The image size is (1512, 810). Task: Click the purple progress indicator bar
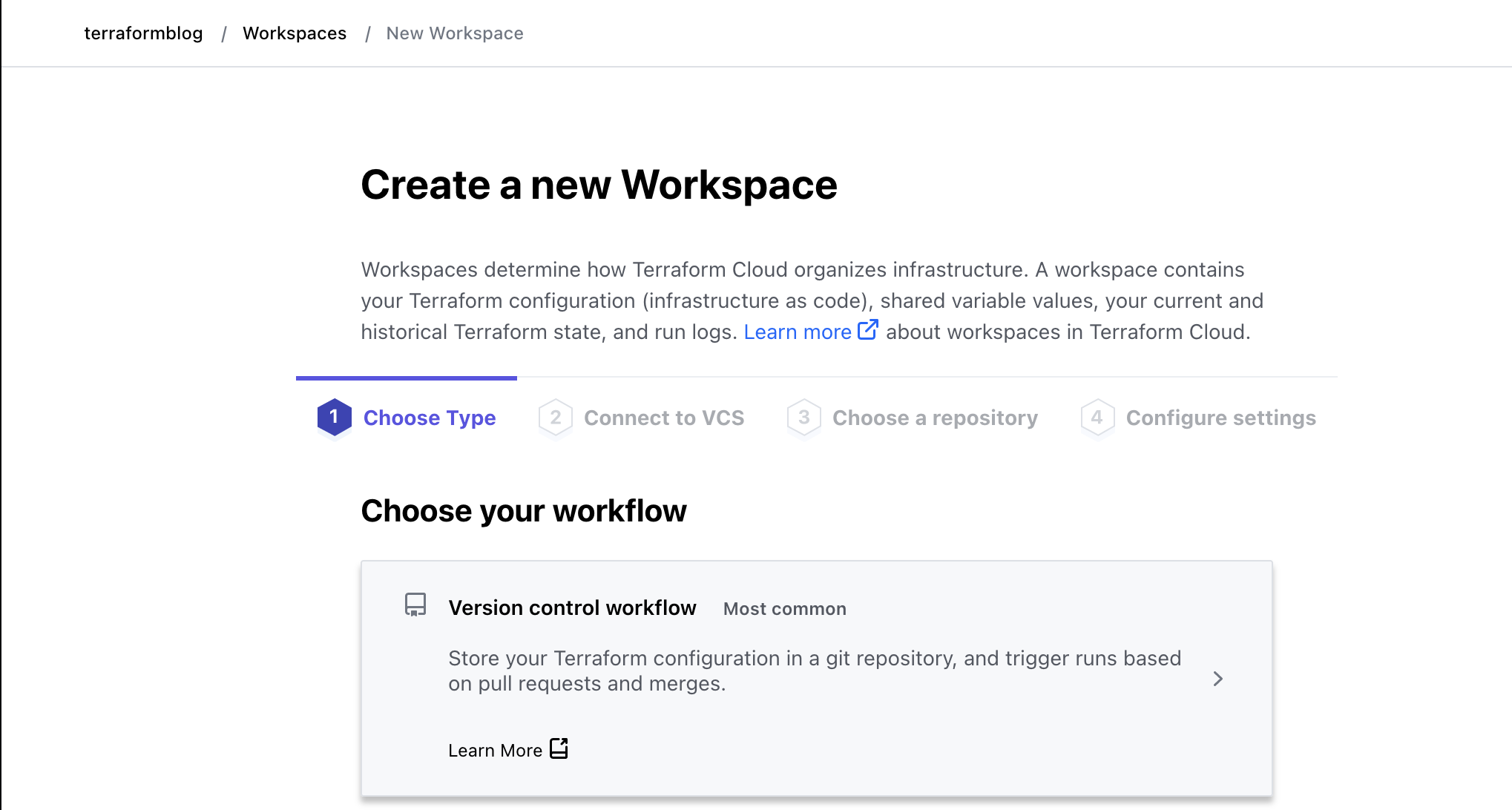click(x=407, y=378)
